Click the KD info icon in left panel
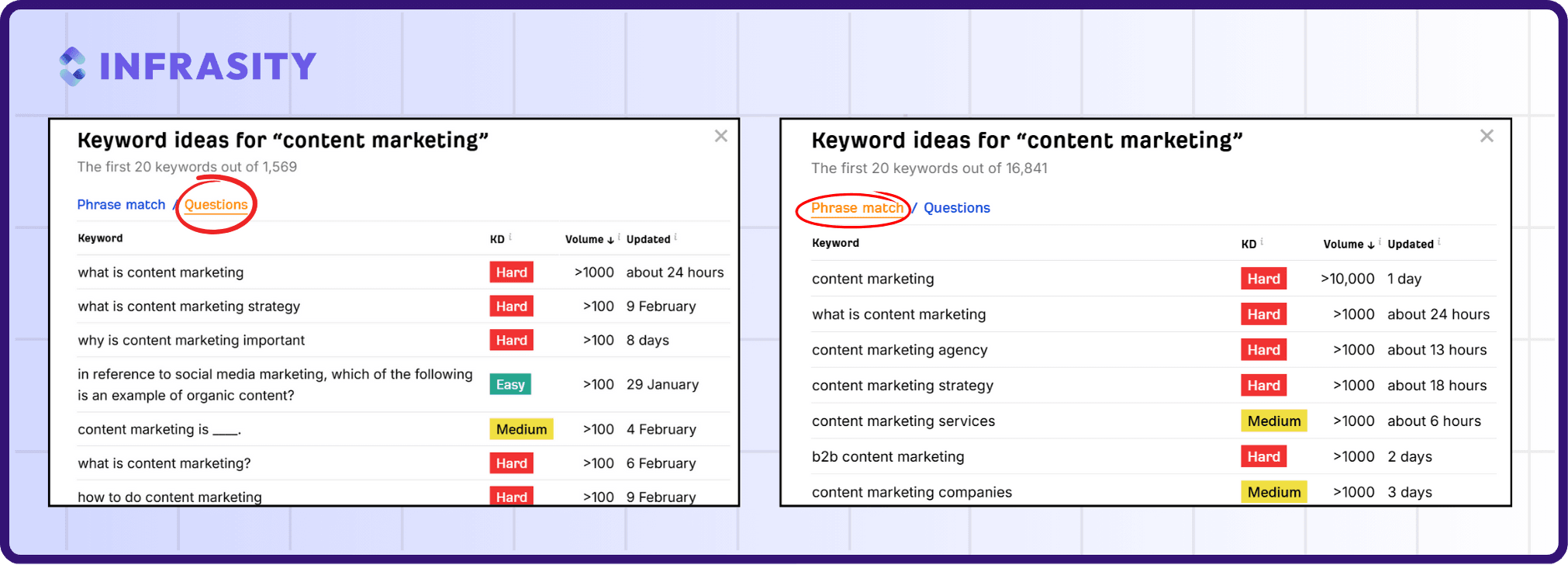The width and height of the screenshot is (1568, 565). tap(510, 237)
